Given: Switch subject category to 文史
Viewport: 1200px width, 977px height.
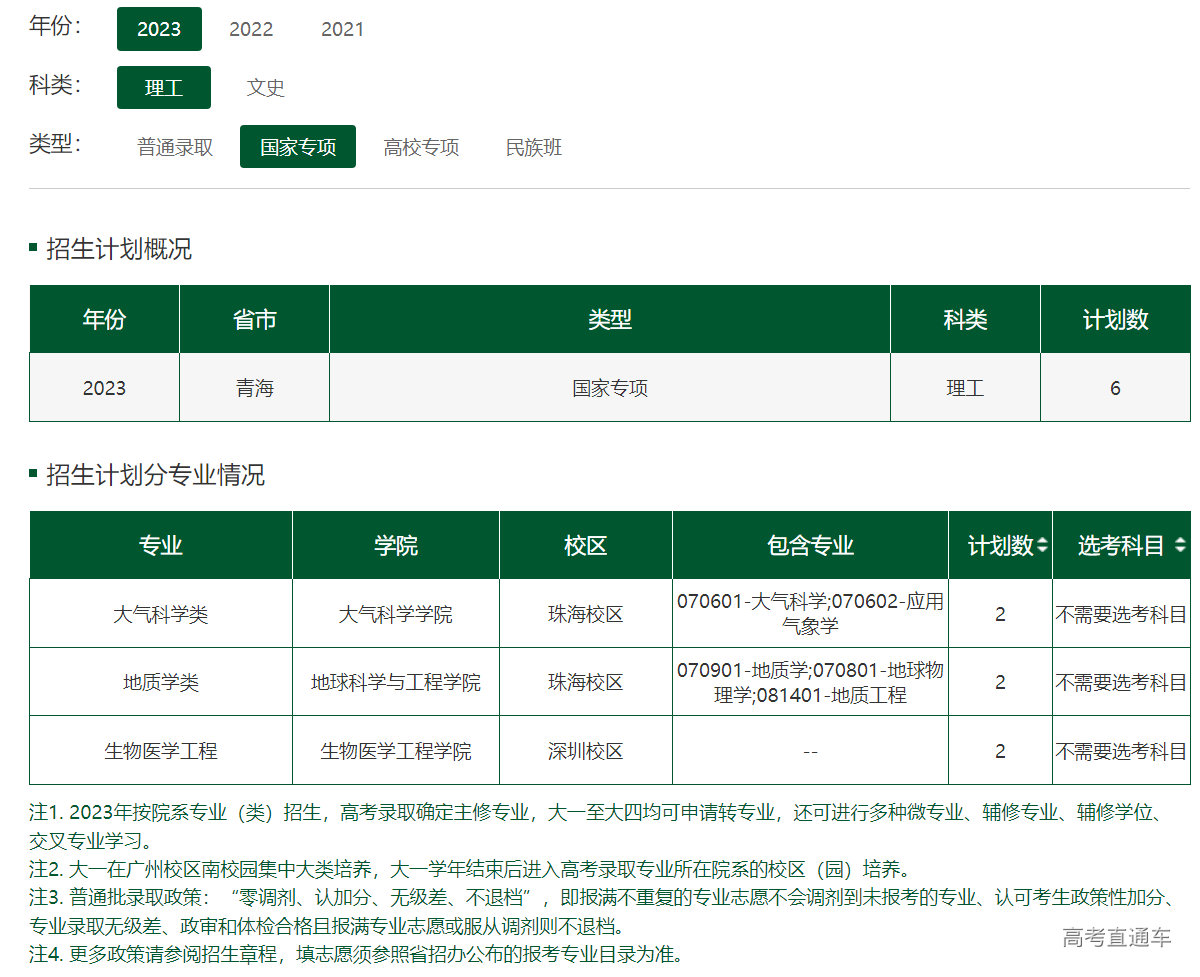Looking at the screenshot, I should 266,88.
